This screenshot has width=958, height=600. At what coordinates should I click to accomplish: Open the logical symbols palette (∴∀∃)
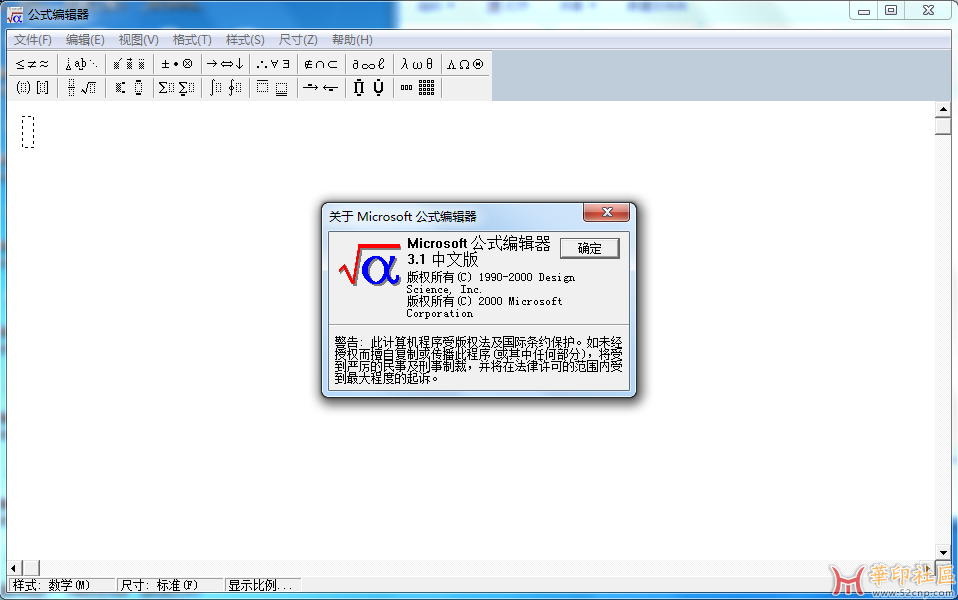point(272,64)
